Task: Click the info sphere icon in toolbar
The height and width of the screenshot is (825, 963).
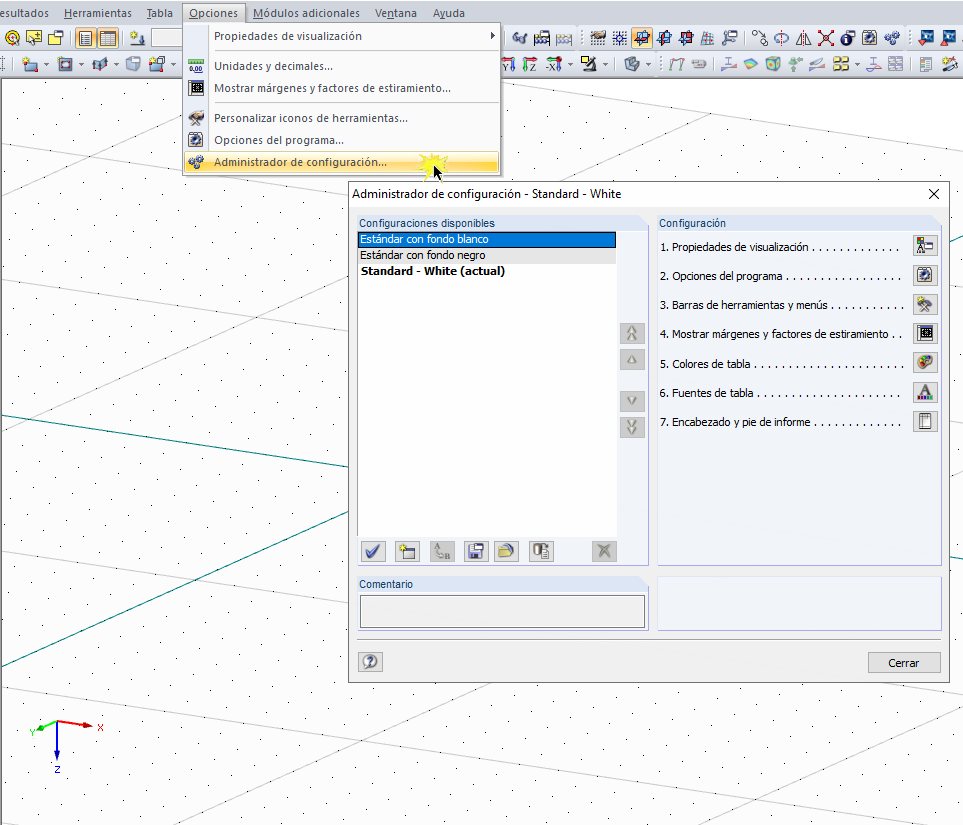Action: [x=848, y=39]
